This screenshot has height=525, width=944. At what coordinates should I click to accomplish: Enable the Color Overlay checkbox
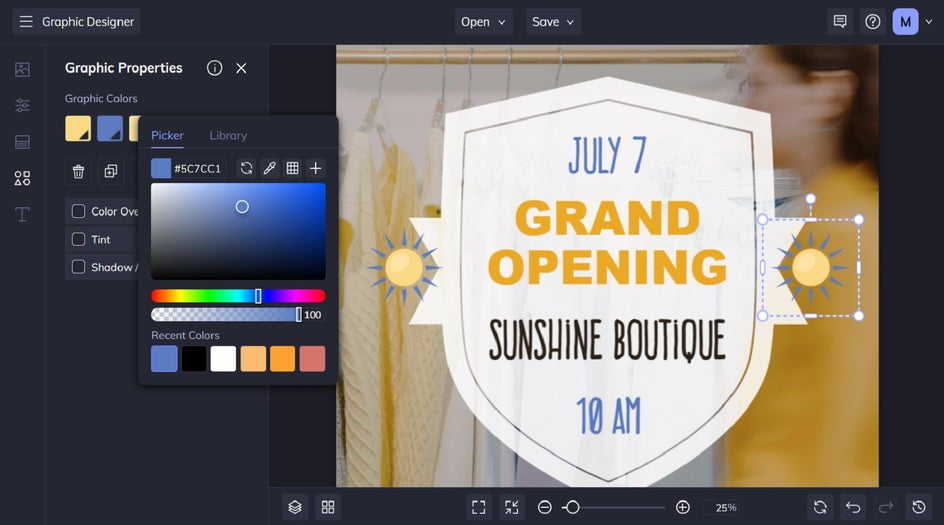[x=78, y=211]
